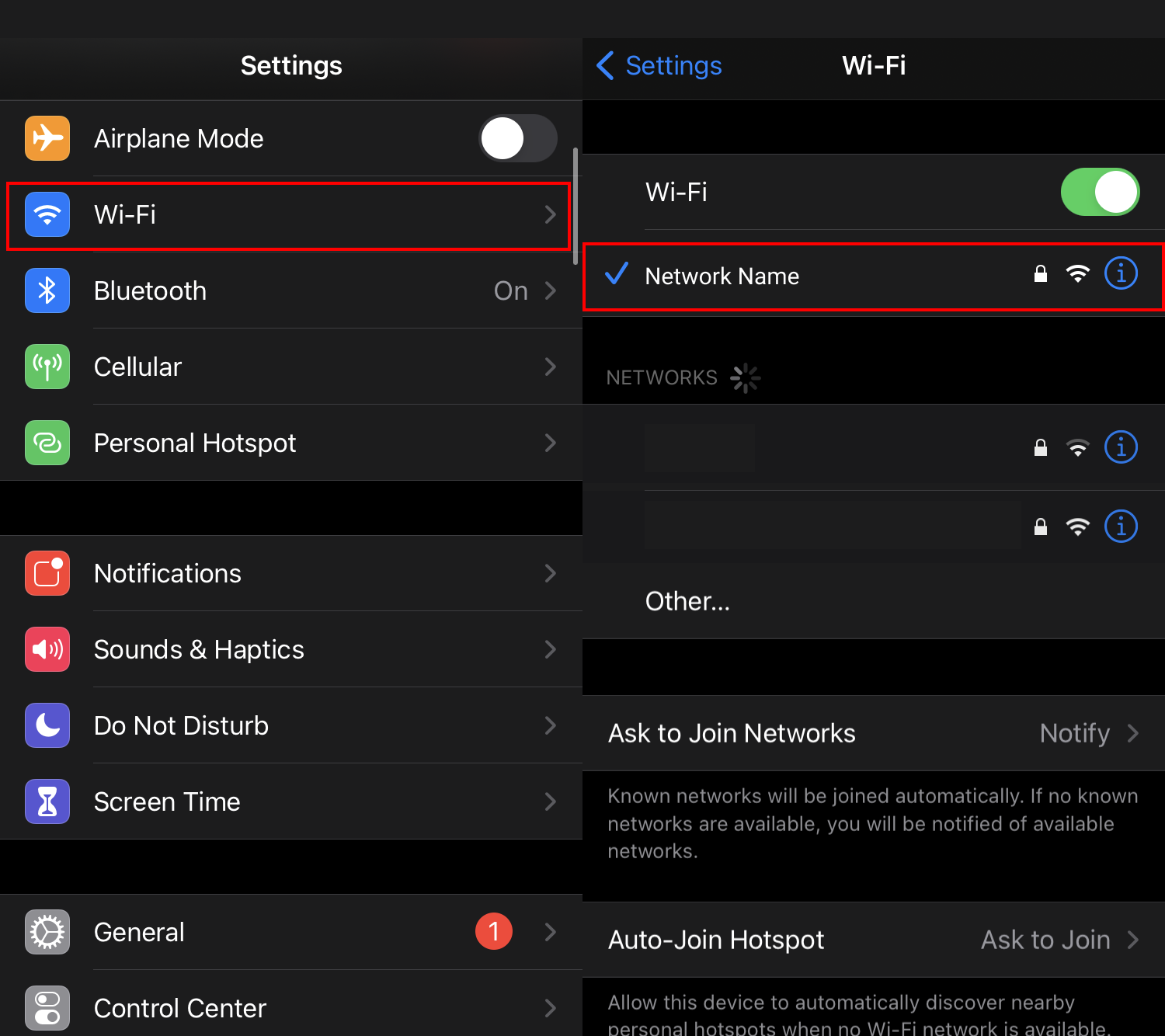Tap the 'Notify' value text

pyautogui.click(x=1075, y=733)
